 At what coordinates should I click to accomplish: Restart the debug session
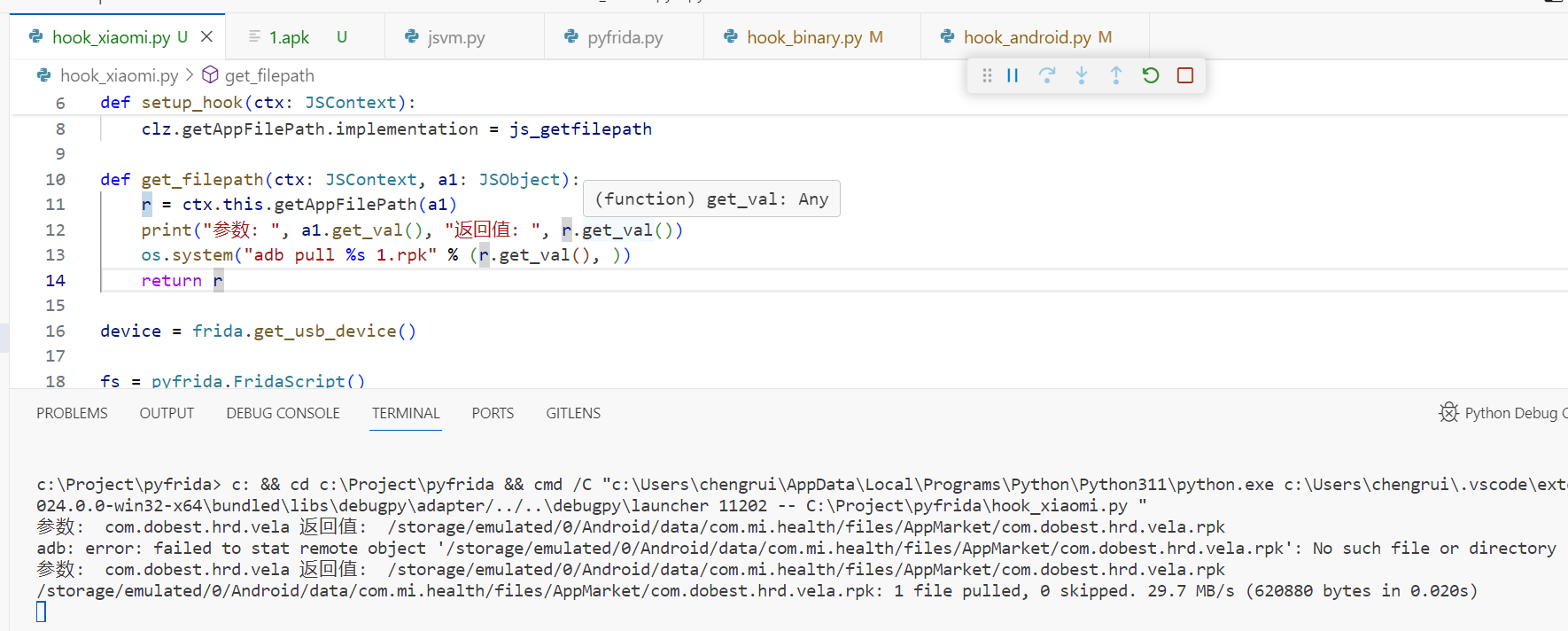[1151, 75]
